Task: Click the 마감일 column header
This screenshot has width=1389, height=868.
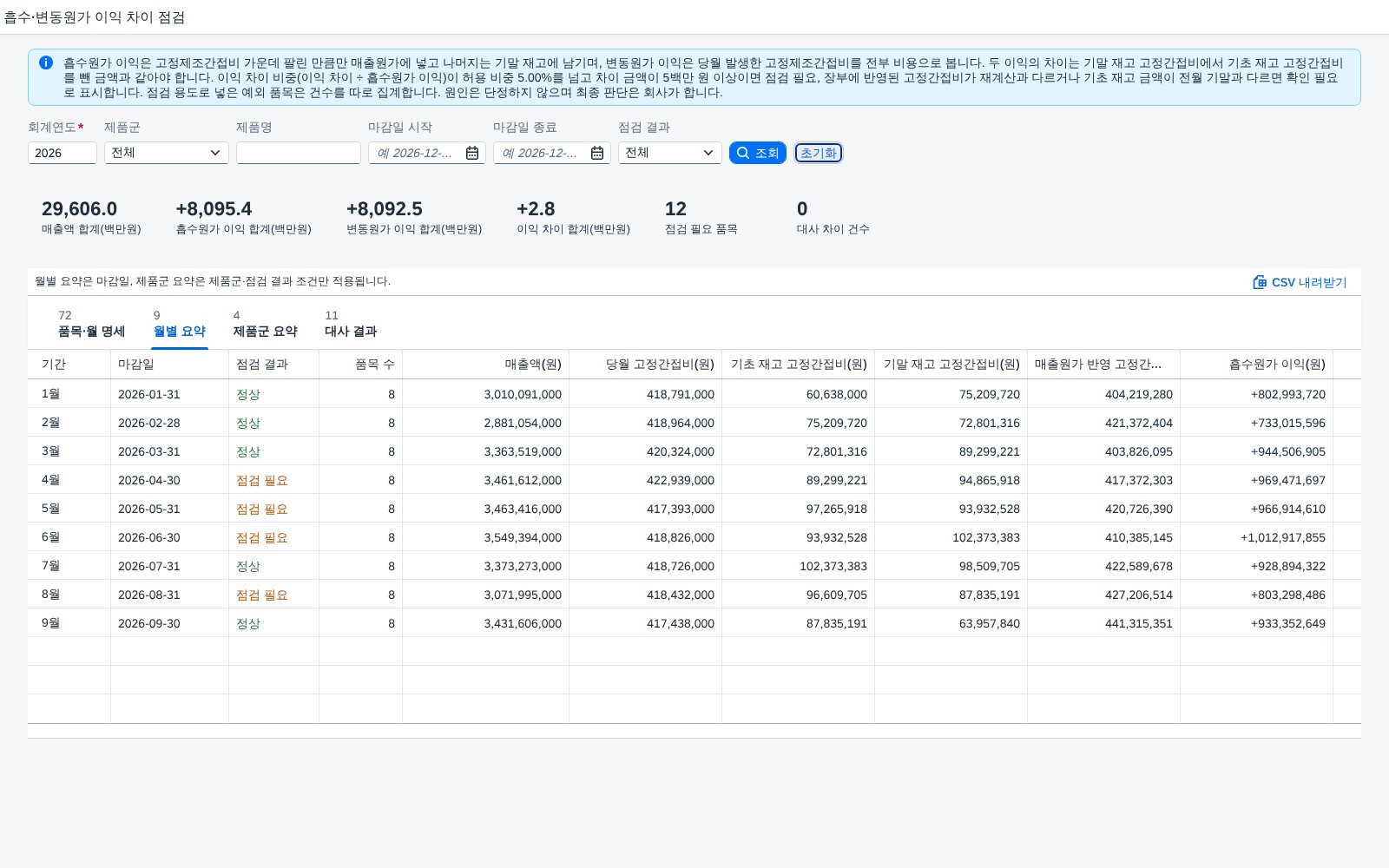Action: [170, 365]
